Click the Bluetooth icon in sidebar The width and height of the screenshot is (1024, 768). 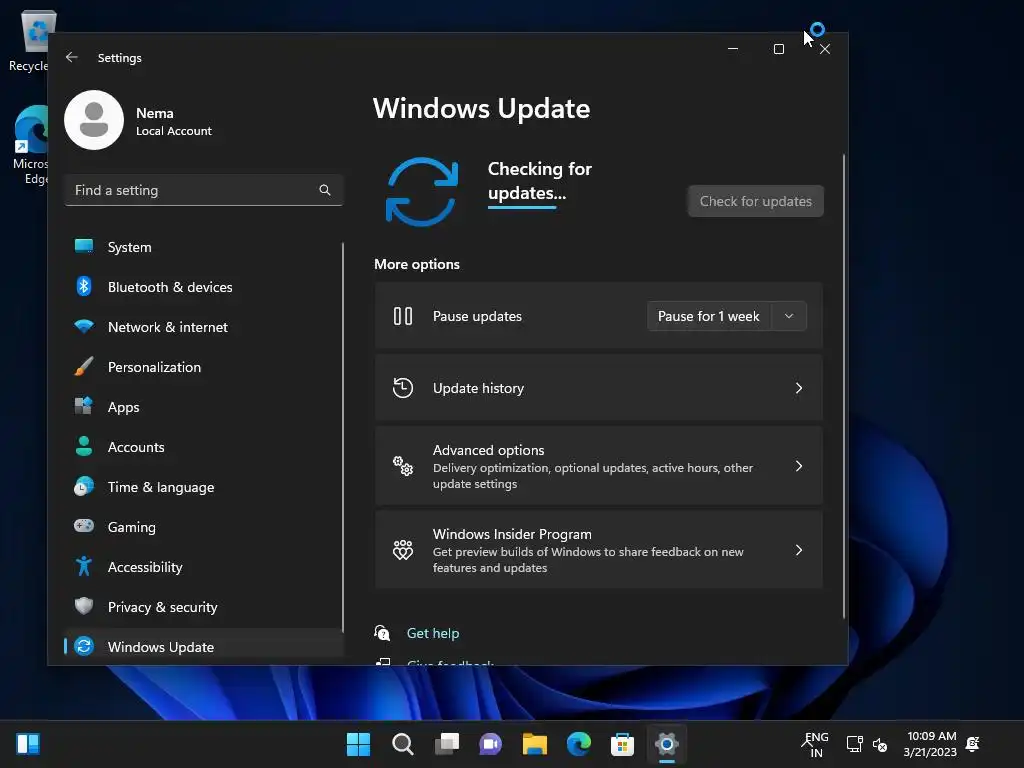coord(84,286)
